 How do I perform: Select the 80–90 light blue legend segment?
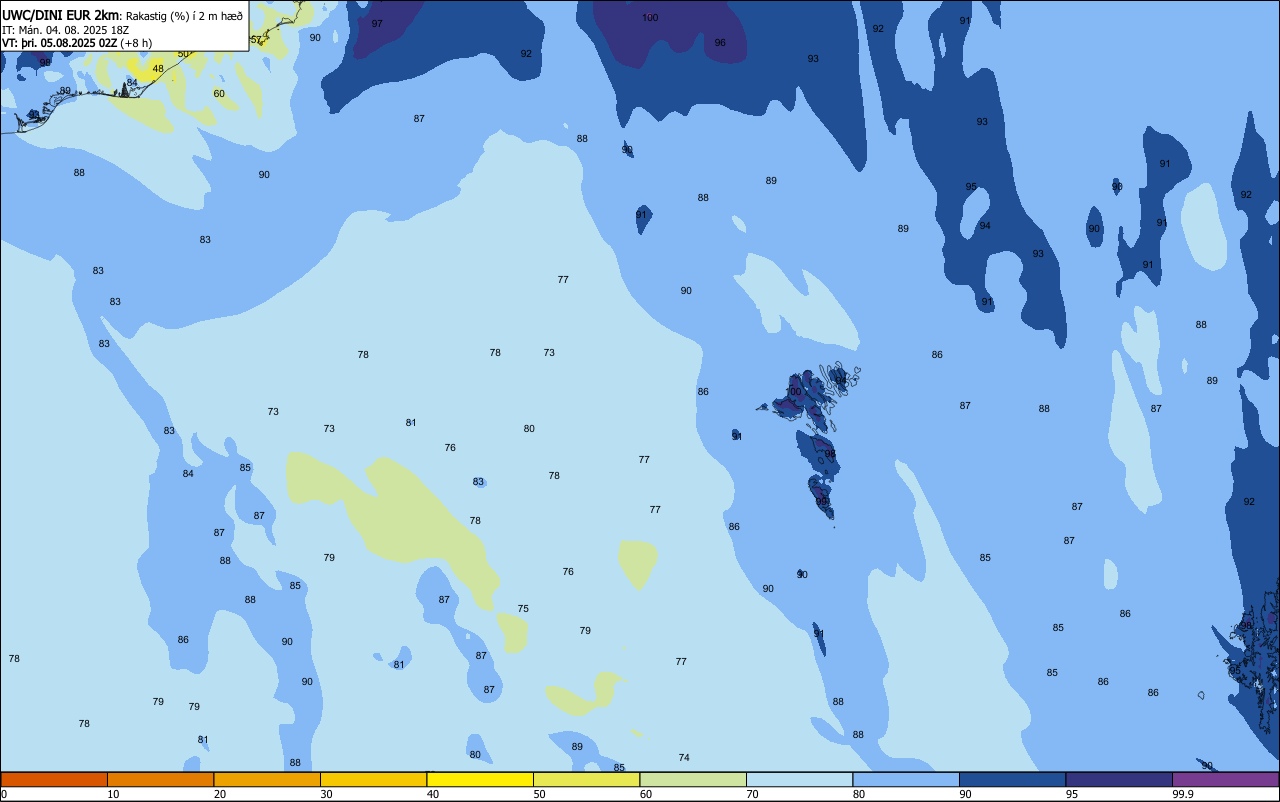[x=906, y=779]
